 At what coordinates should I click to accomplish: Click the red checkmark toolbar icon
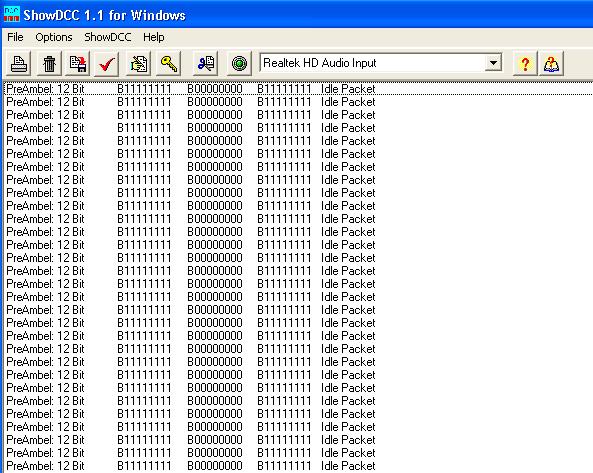(x=106, y=64)
